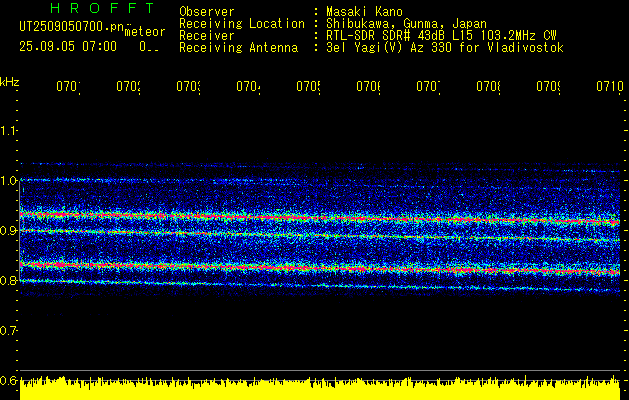Click the HROFFT title text

tap(102, 8)
